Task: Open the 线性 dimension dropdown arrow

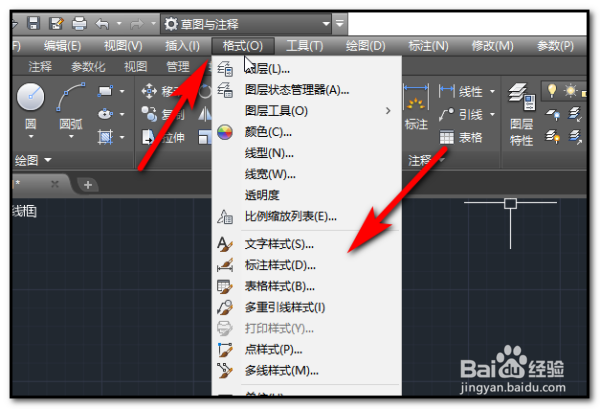Action: (492, 92)
